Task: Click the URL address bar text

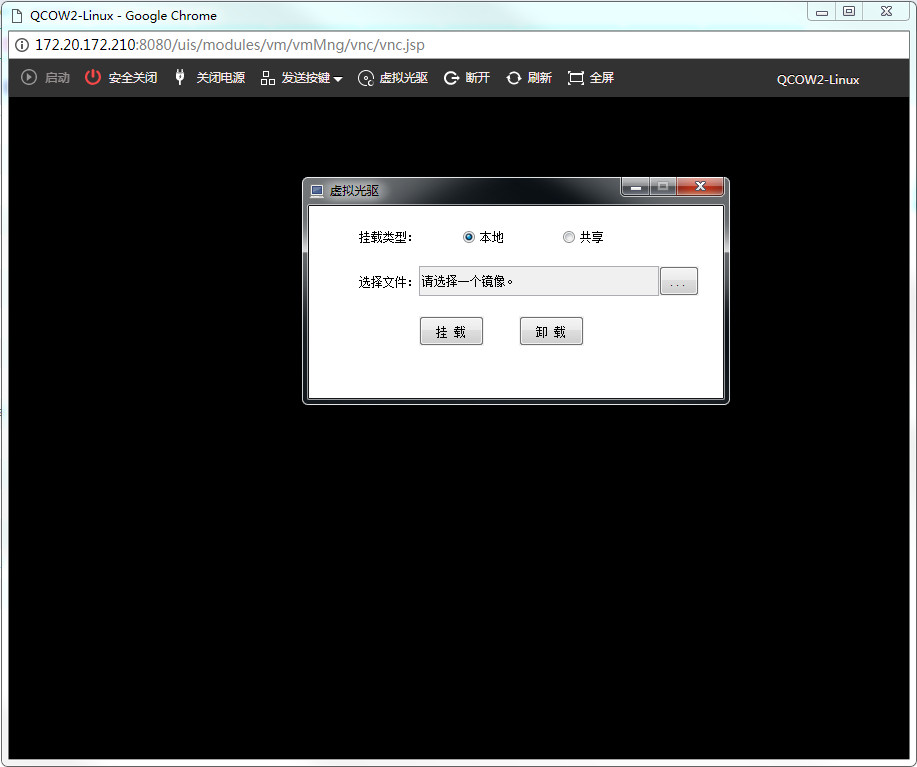Action: click(x=230, y=45)
